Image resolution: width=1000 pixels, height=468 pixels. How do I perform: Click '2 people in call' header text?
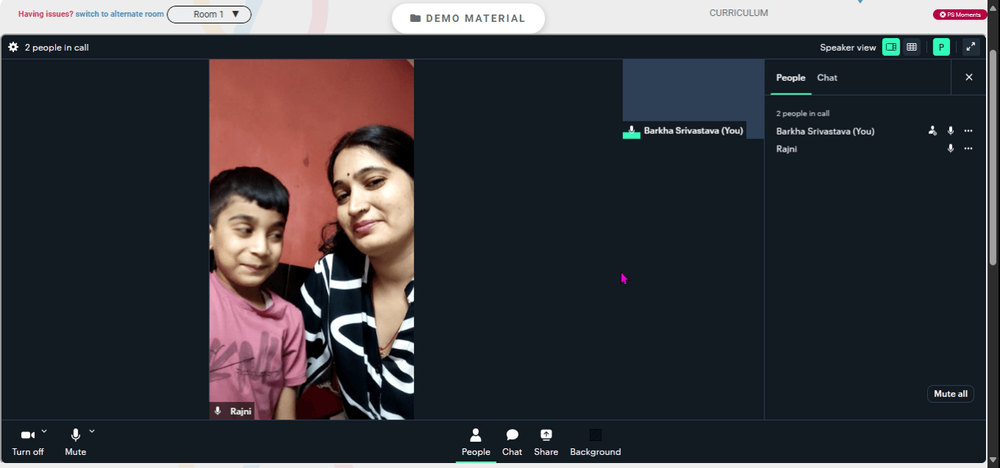click(57, 47)
